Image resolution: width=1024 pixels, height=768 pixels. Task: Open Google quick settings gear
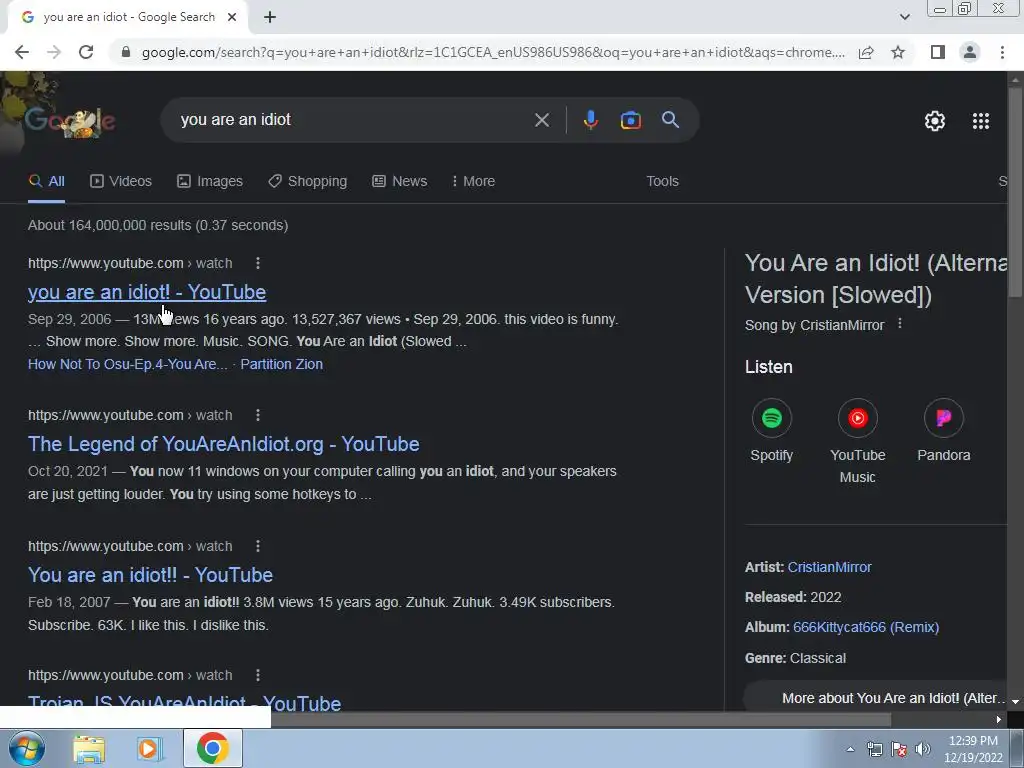[935, 121]
